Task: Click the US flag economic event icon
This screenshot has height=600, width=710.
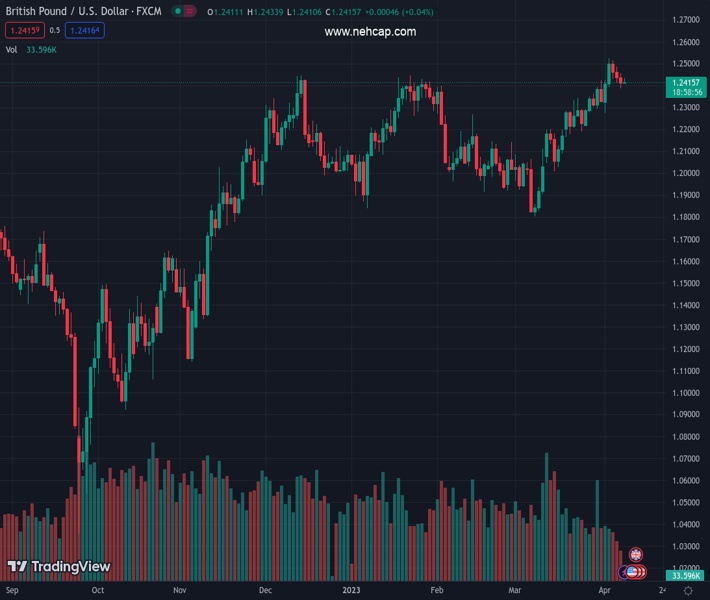Action: pyautogui.click(x=631, y=571)
